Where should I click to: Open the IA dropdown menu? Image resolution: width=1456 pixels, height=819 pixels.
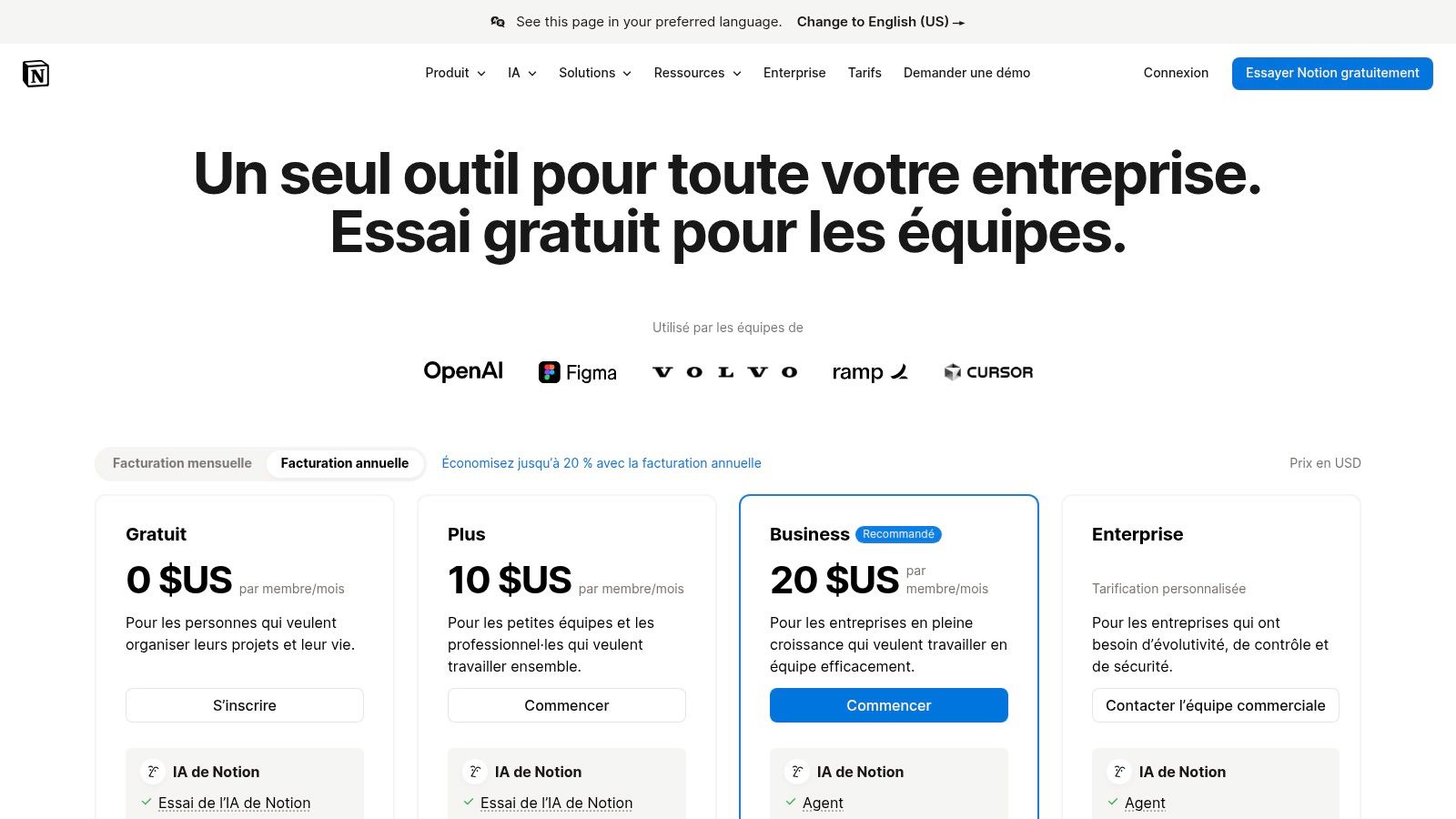[522, 73]
